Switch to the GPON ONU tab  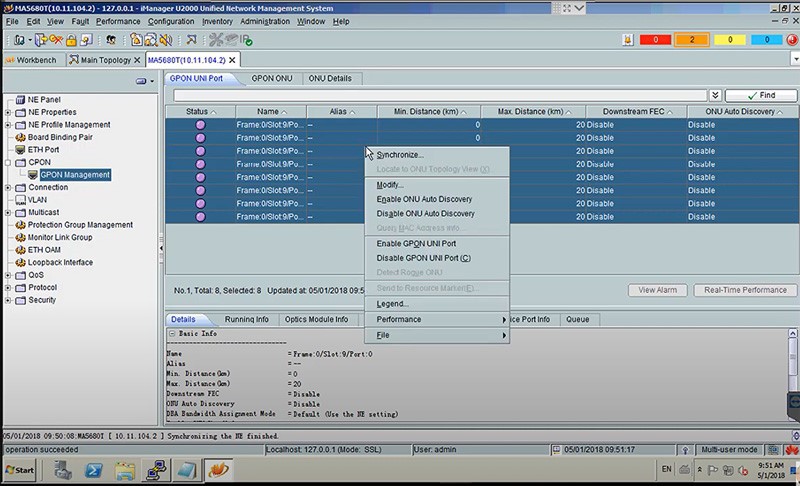pyautogui.click(x=271, y=79)
